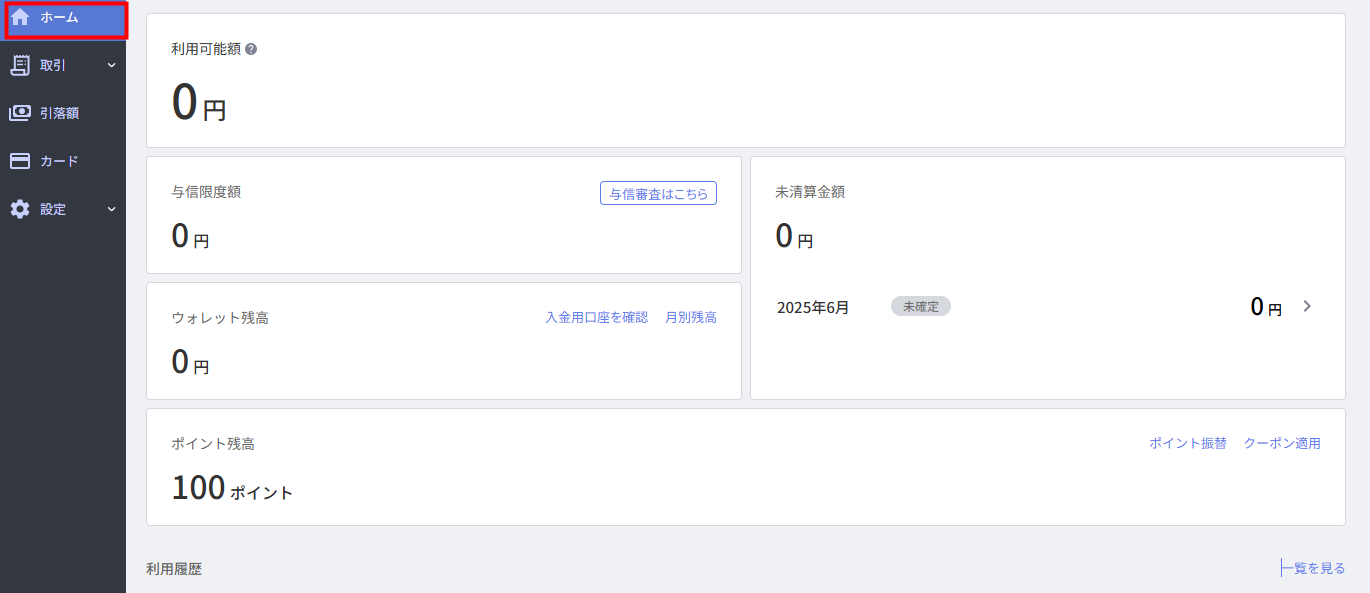Image resolution: width=1370 pixels, height=593 pixels.
Task: Click the 未確定 status badge
Action: [921, 306]
